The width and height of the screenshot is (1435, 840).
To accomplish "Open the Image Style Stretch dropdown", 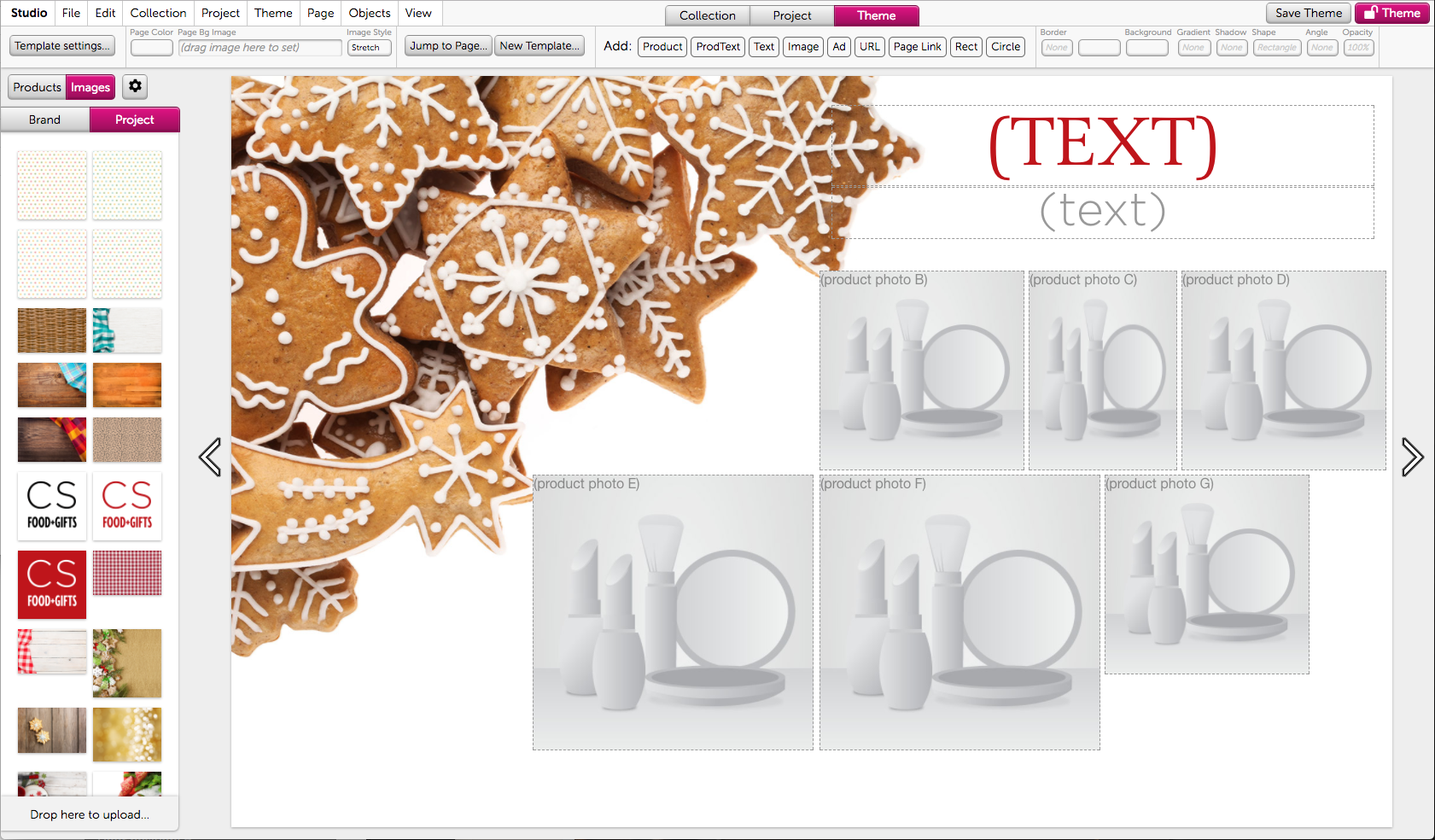I will click(x=370, y=48).
